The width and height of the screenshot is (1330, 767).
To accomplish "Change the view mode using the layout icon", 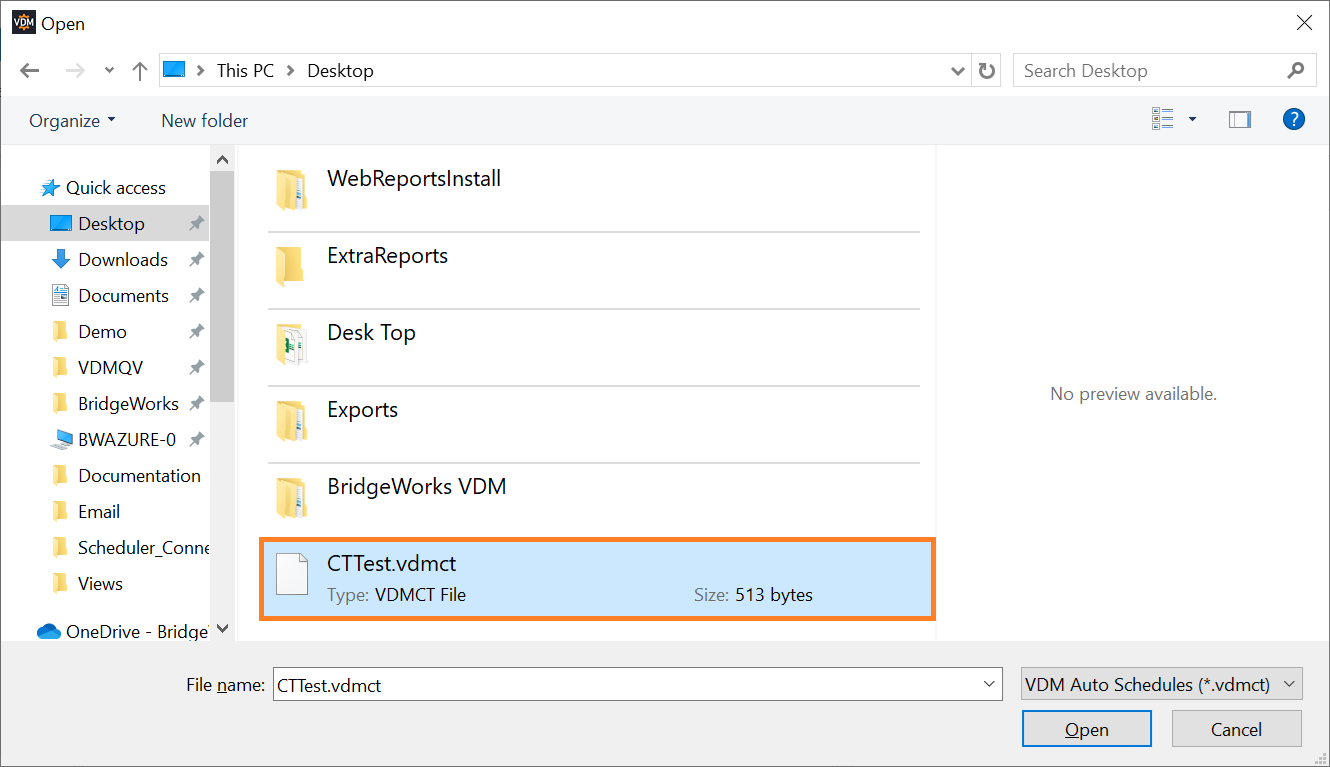I will click(1163, 118).
